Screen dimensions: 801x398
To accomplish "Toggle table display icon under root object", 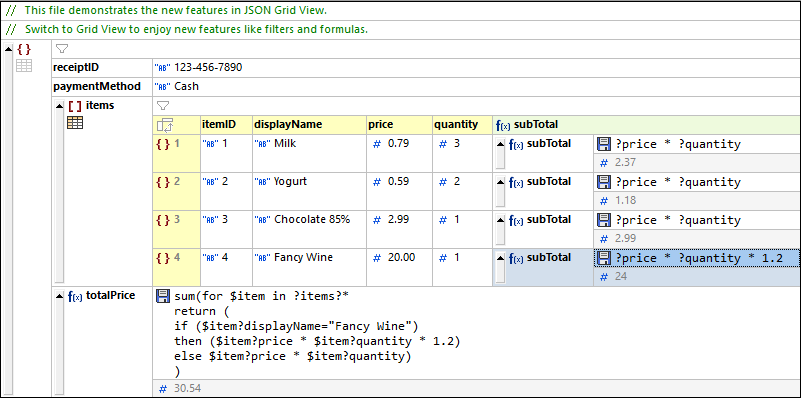I will coord(23,65).
